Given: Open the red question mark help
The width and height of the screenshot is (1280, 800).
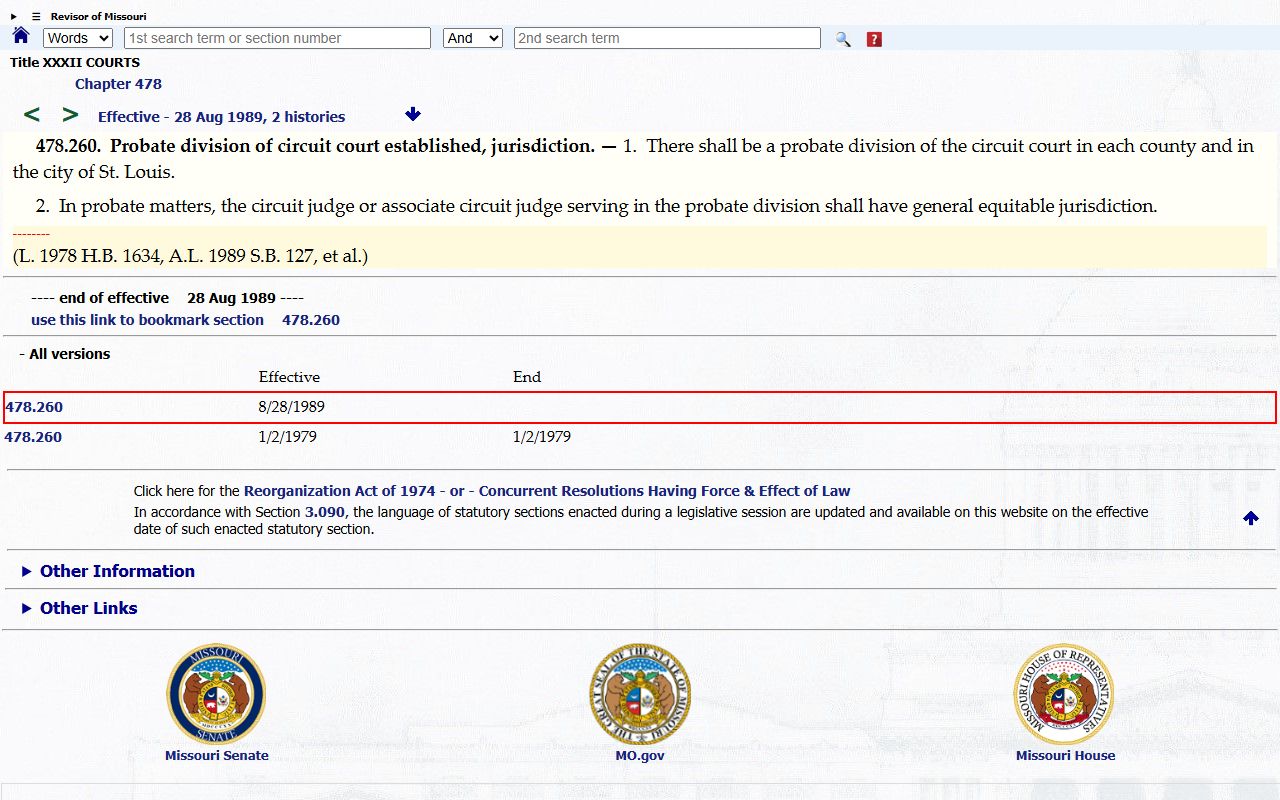Looking at the screenshot, I should [874, 39].
